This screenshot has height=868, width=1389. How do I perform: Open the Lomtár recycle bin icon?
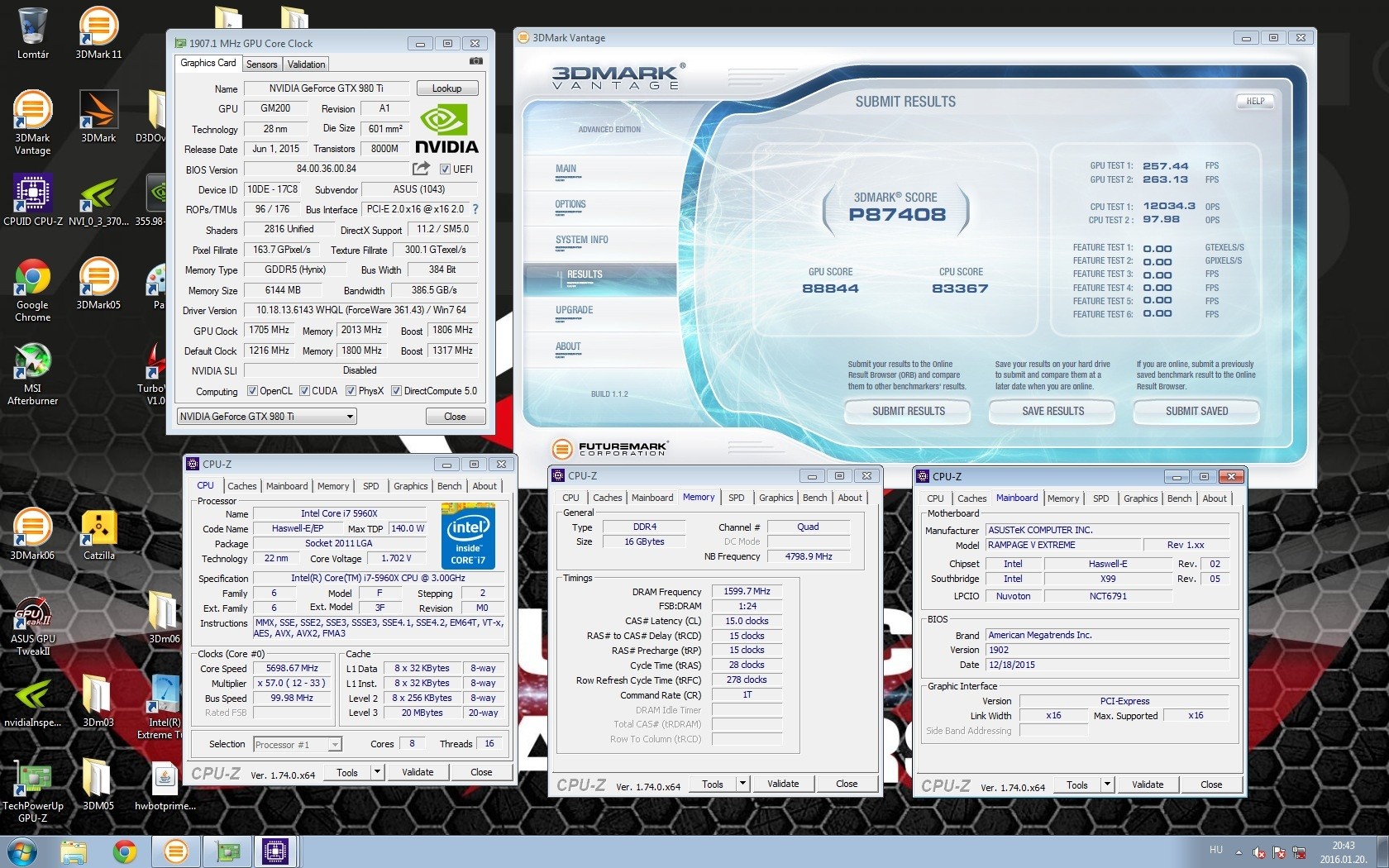point(33,33)
